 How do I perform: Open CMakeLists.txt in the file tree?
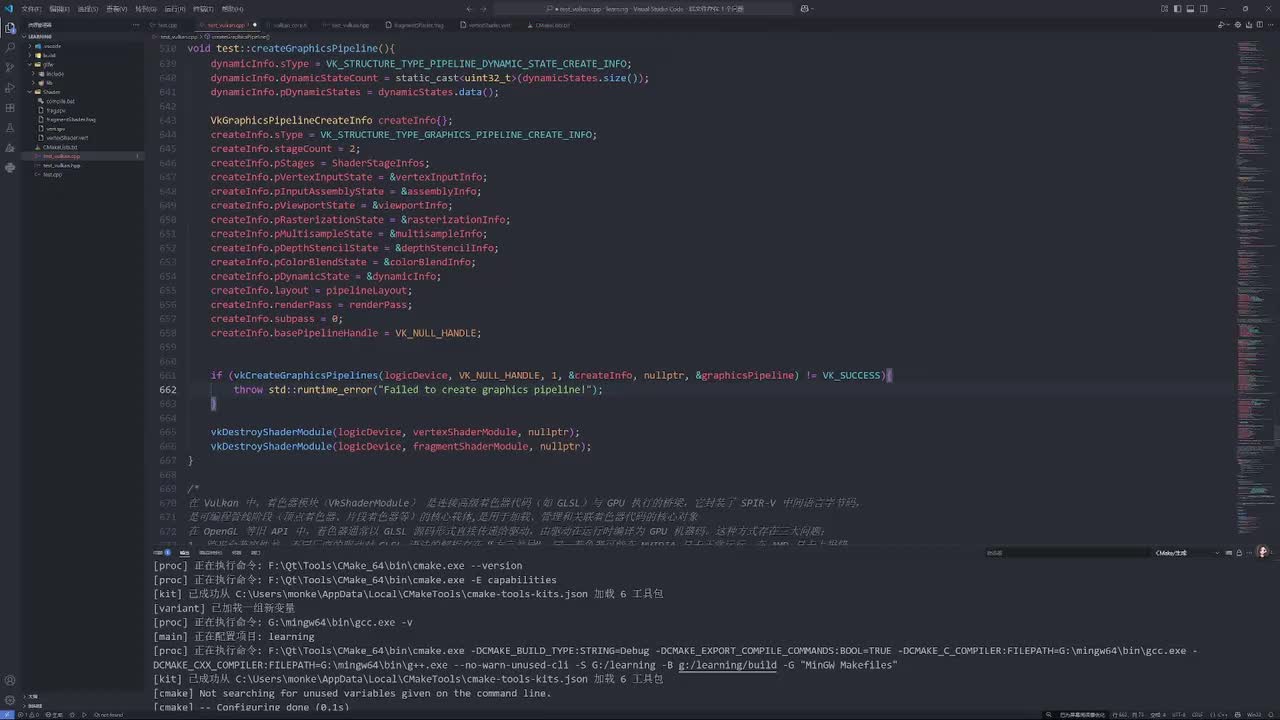pos(60,147)
